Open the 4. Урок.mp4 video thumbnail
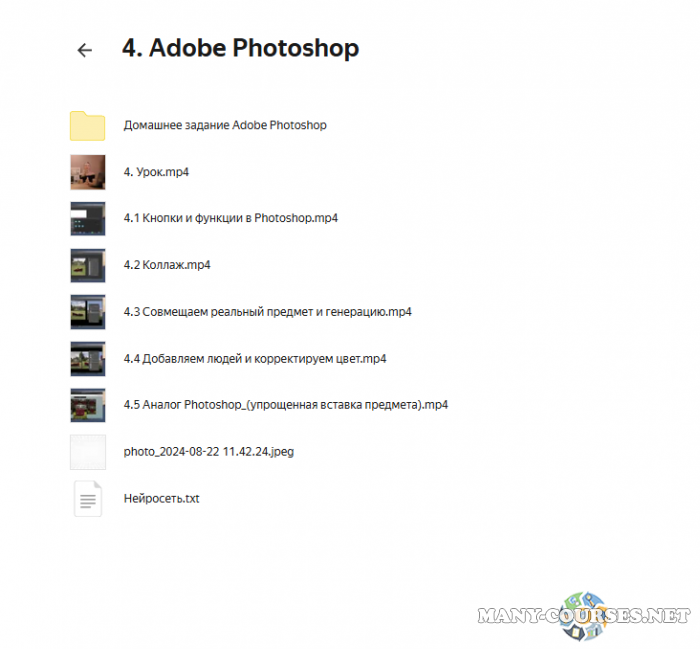The image size is (700, 649). [x=87, y=172]
